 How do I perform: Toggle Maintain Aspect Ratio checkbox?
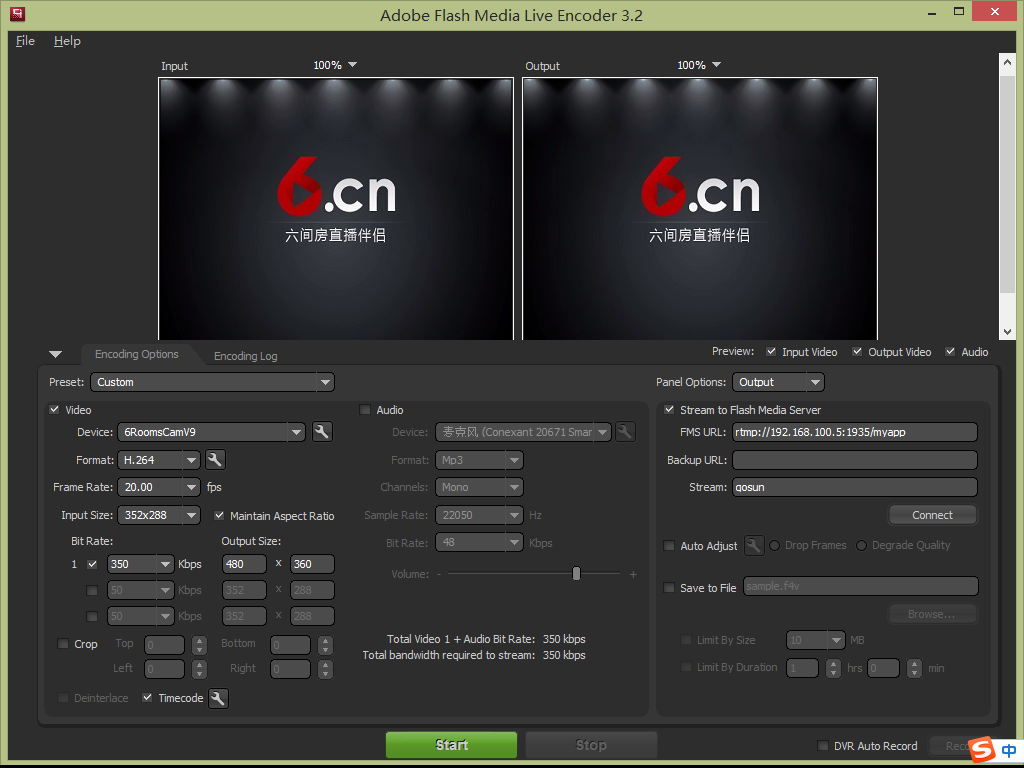[x=219, y=515]
